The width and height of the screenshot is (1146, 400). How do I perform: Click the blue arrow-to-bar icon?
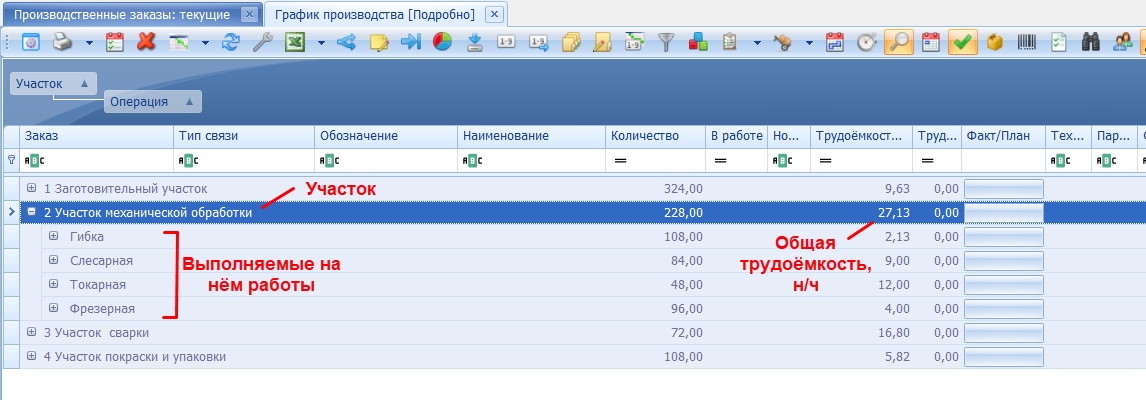[411, 42]
